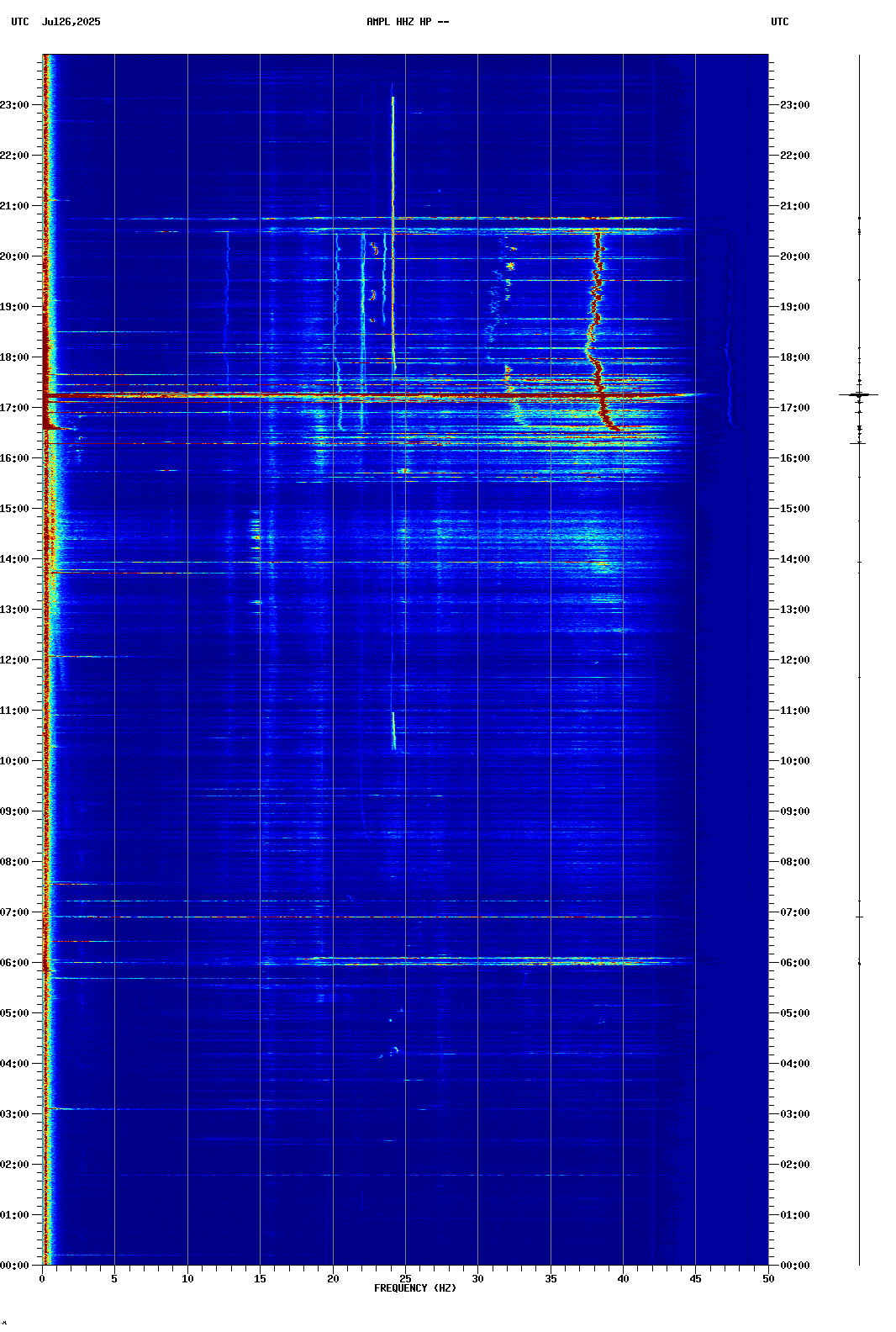Select the 00:00 label on the left axis

(x=14, y=1266)
